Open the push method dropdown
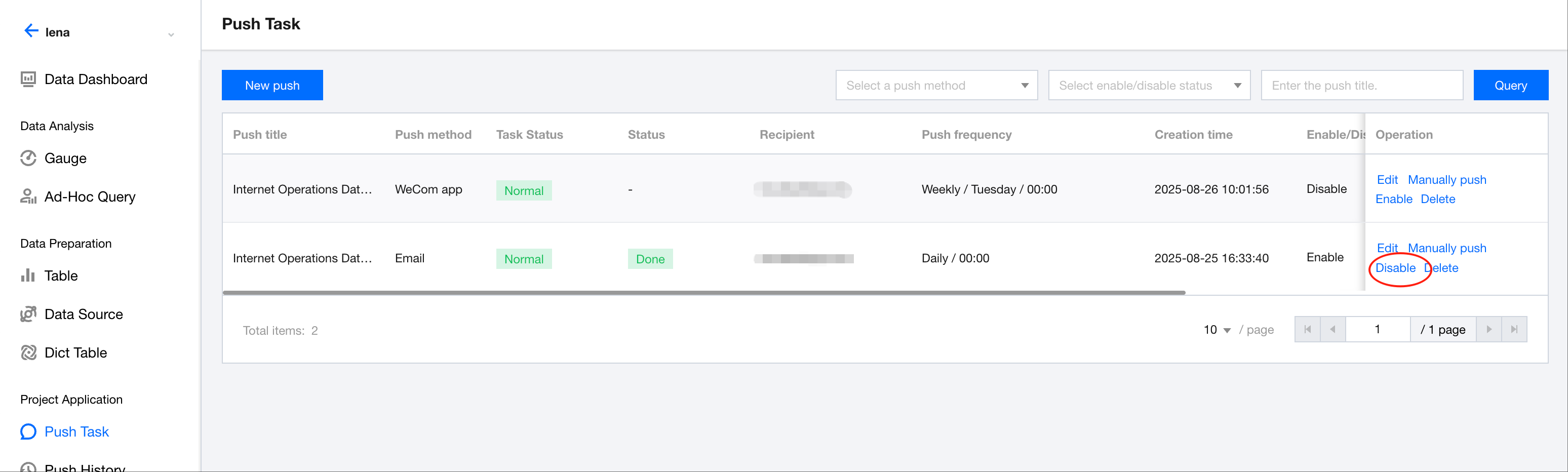The height and width of the screenshot is (472, 1568). coord(936,85)
